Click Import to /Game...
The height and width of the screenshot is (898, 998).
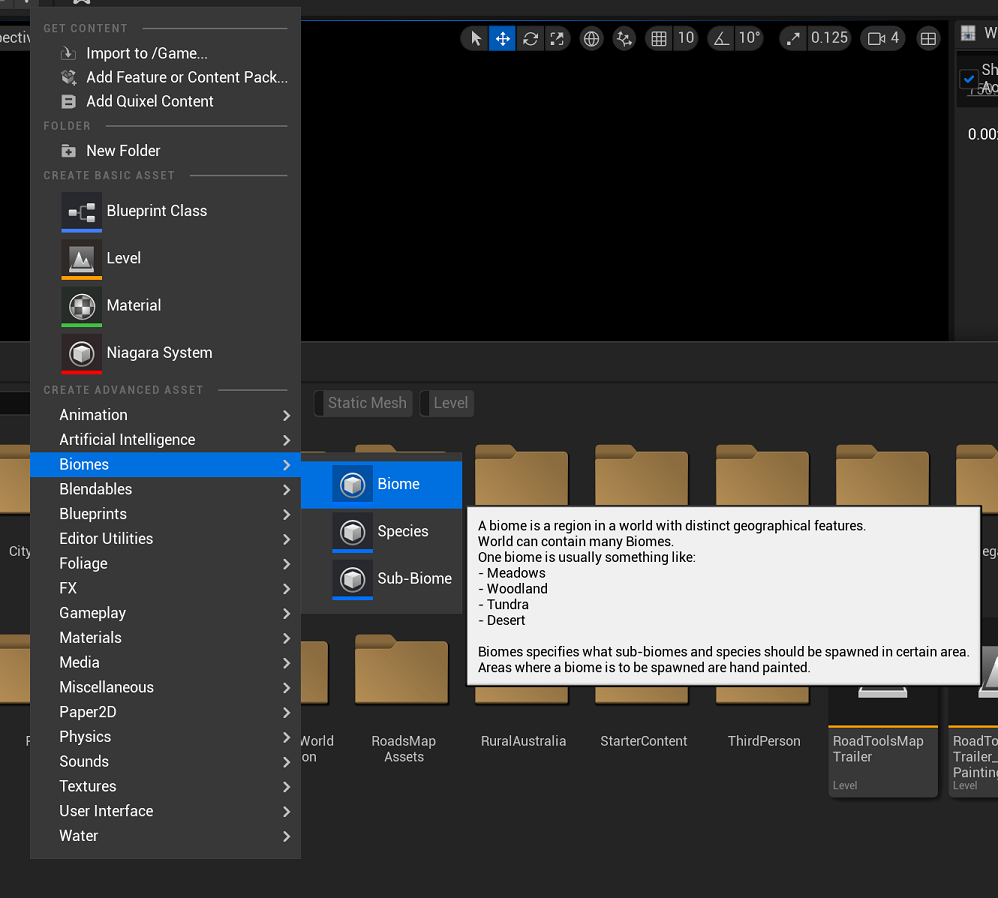point(147,53)
